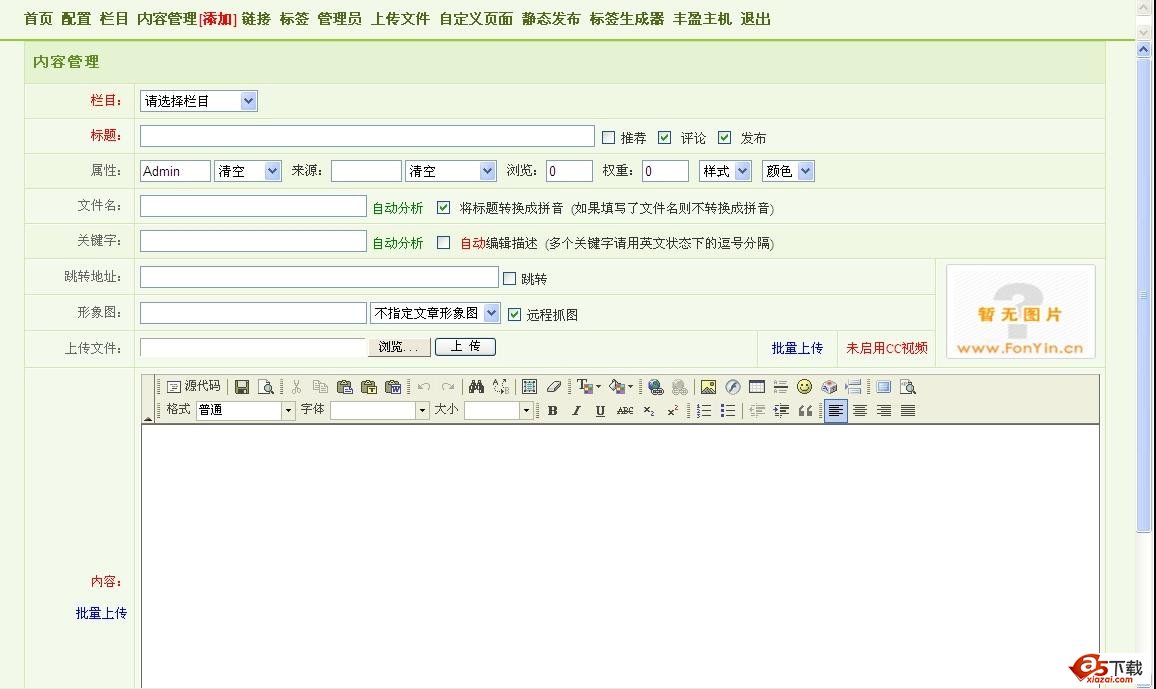The width and height of the screenshot is (1156, 689).
Task: Click the Save floppy disk icon
Action: (242, 387)
